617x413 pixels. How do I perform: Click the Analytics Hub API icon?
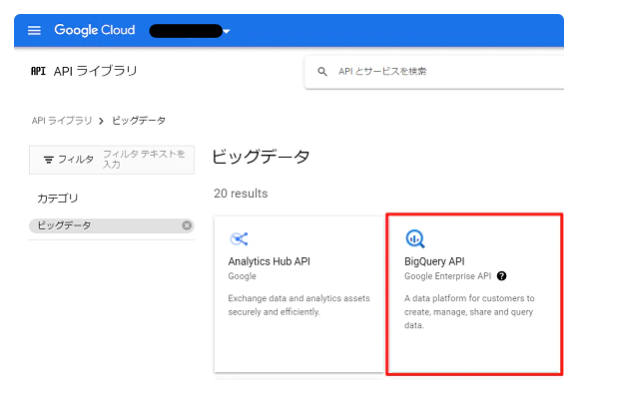click(239, 238)
